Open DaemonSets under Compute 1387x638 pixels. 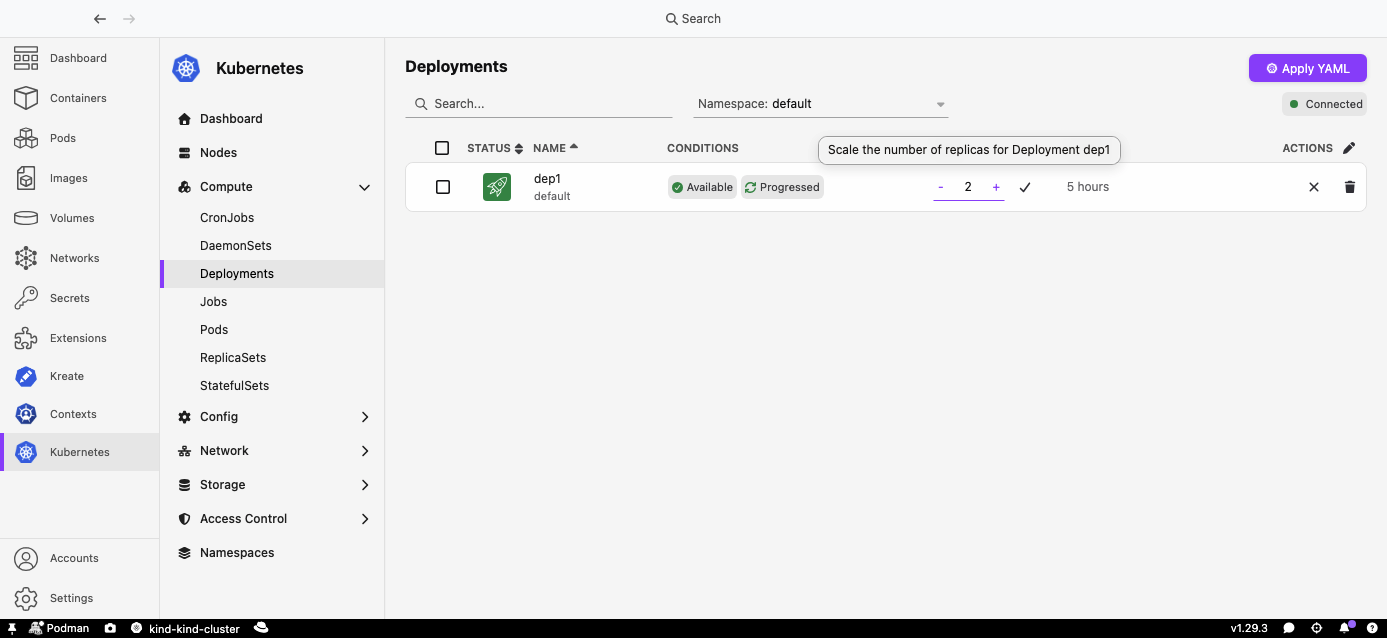(236, 246)
